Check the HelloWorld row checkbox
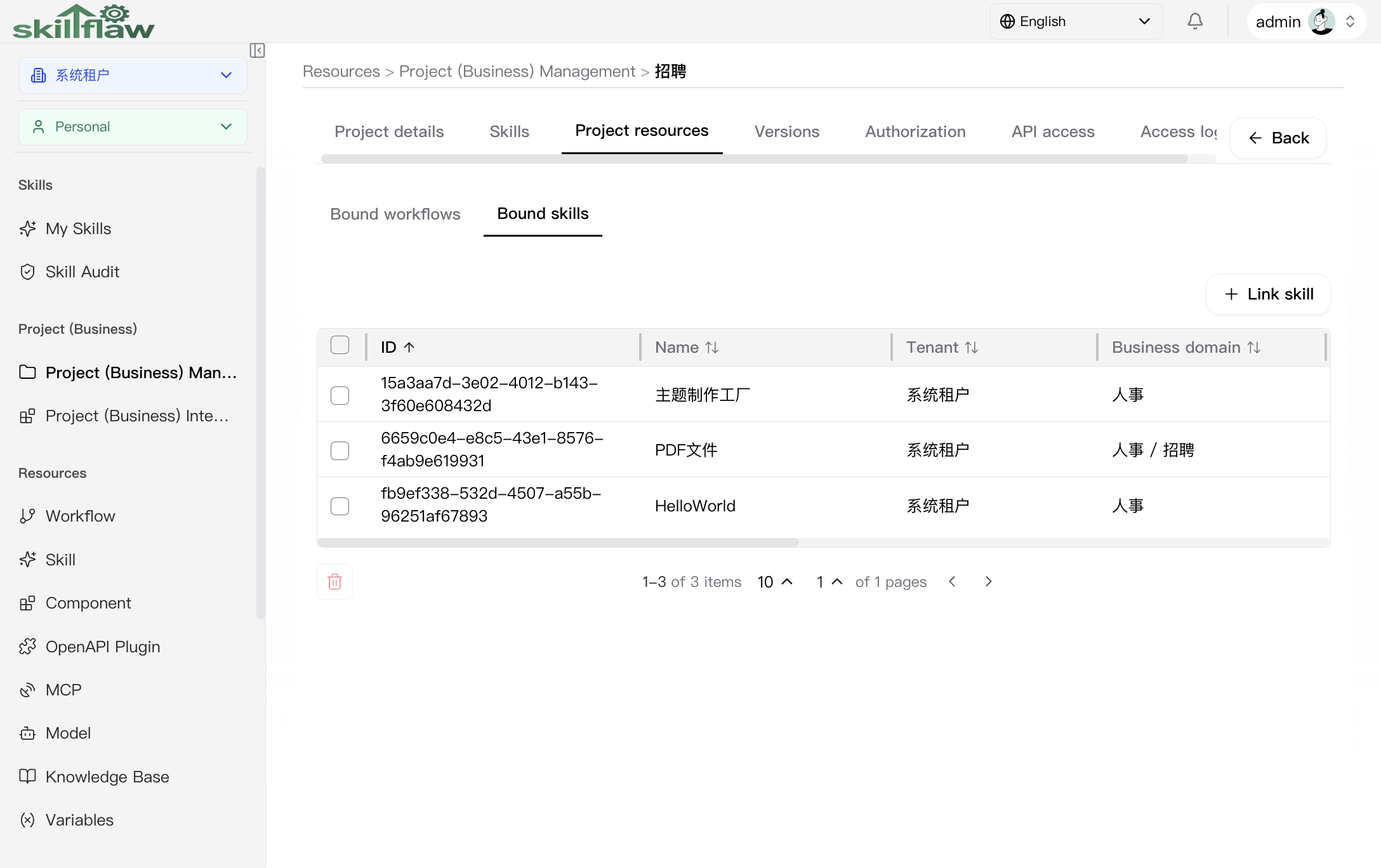The height and width of the screenshot is (868, 1381). [340, 506]
